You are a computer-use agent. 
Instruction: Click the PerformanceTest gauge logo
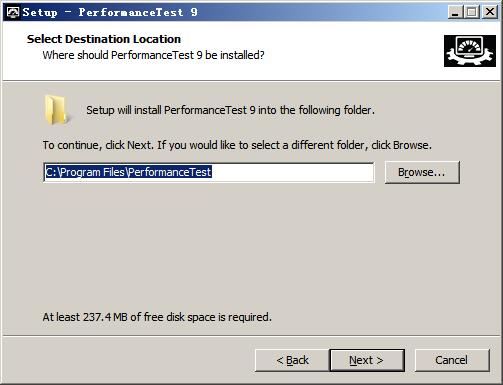[x=470, y=51]
